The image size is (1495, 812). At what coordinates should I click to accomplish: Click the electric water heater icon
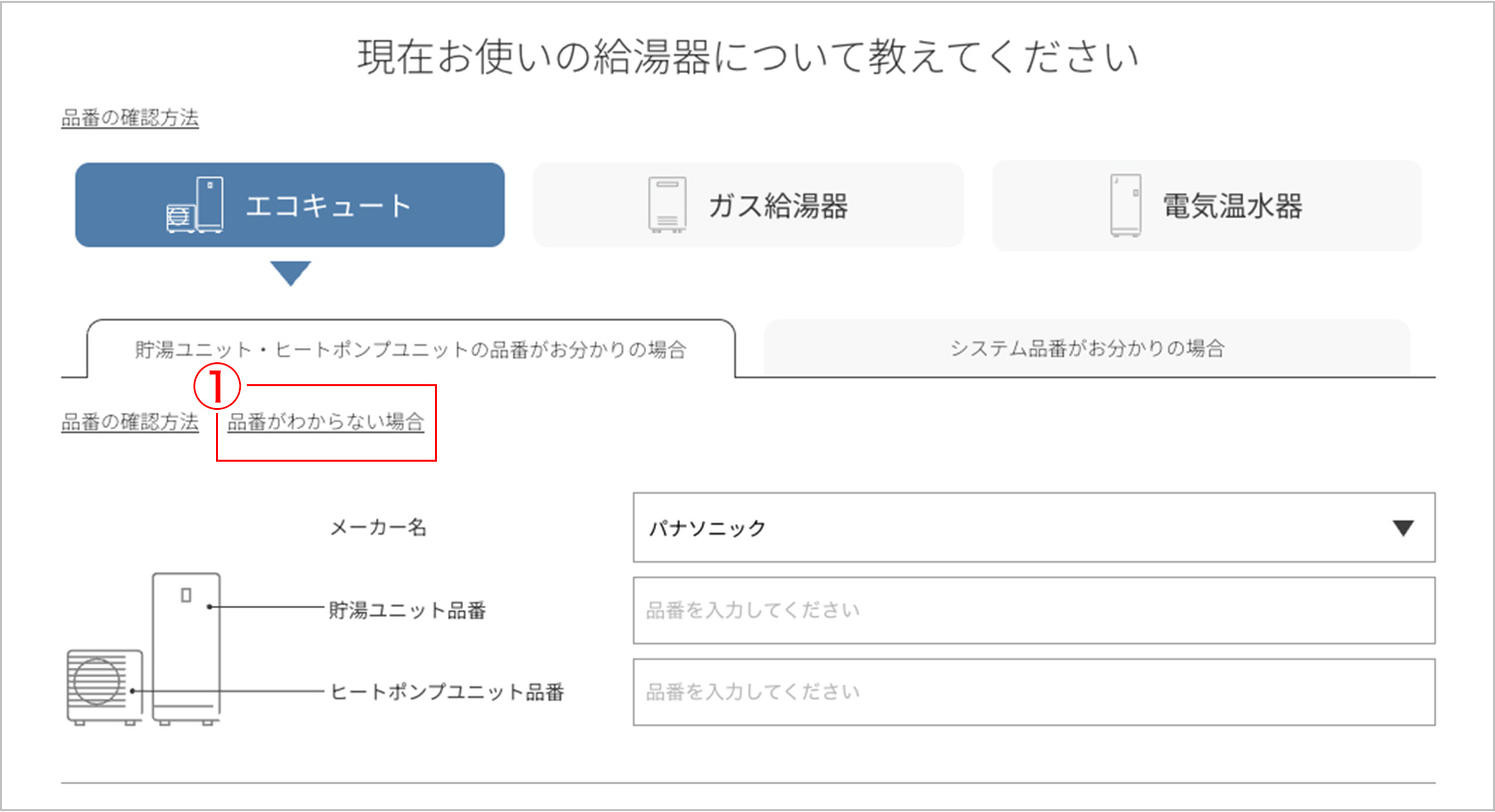click(x=1126, y=205)
